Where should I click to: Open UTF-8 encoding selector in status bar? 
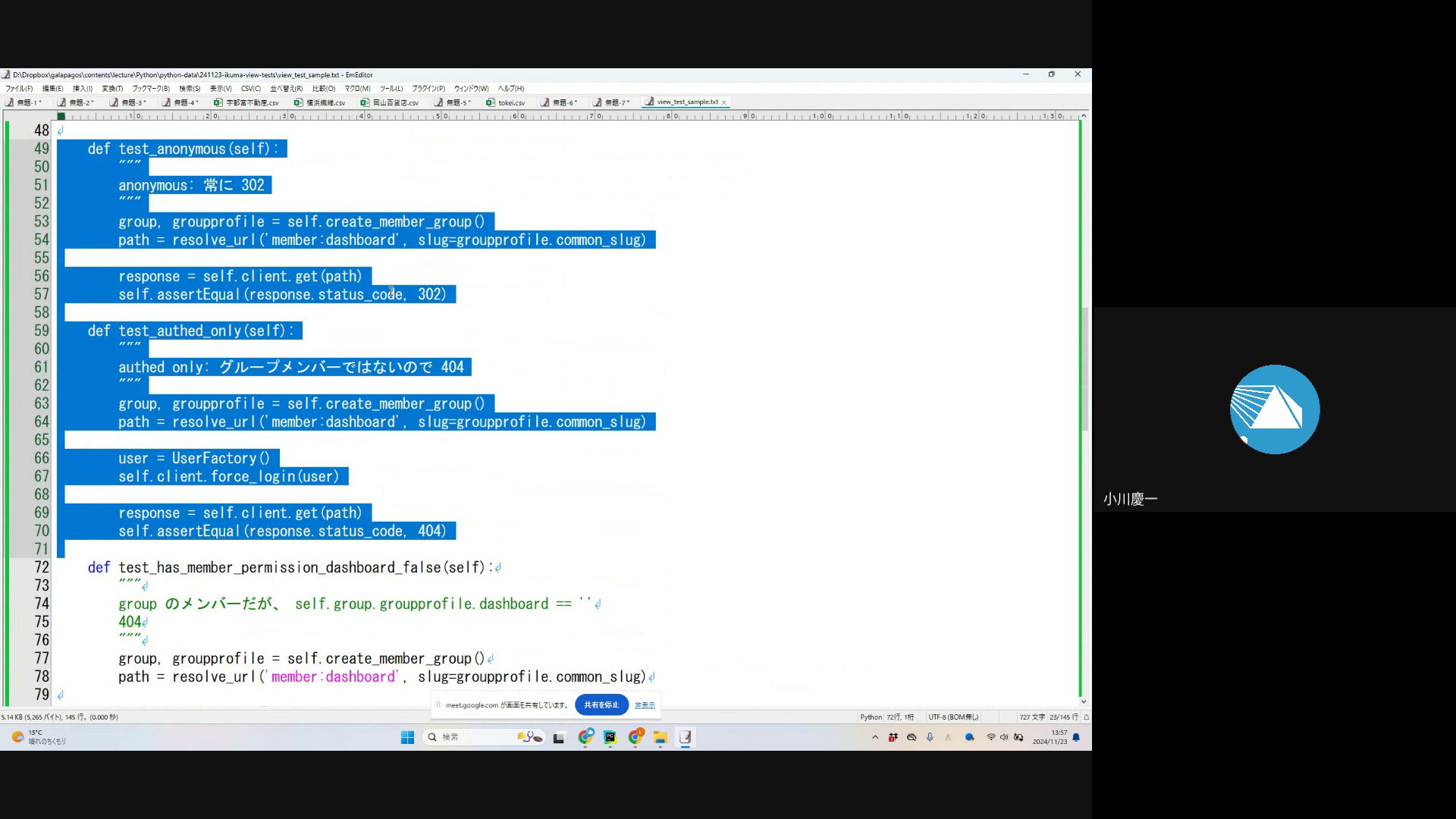pyautogui.click(x=953, y=717)
